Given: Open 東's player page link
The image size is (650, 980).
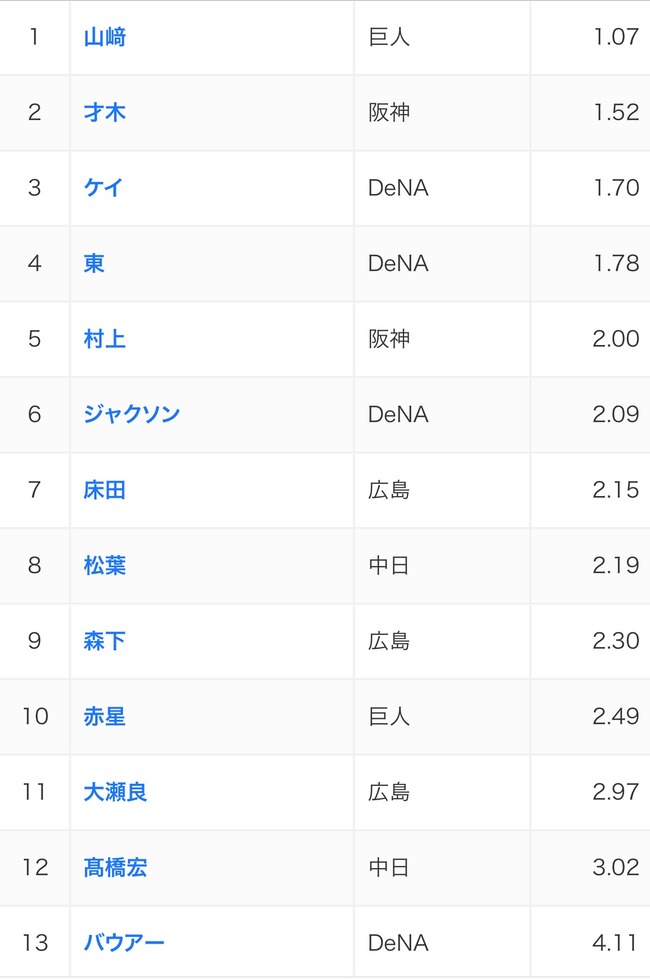Looking at the screenshot, I should click(x=94, y=263).
